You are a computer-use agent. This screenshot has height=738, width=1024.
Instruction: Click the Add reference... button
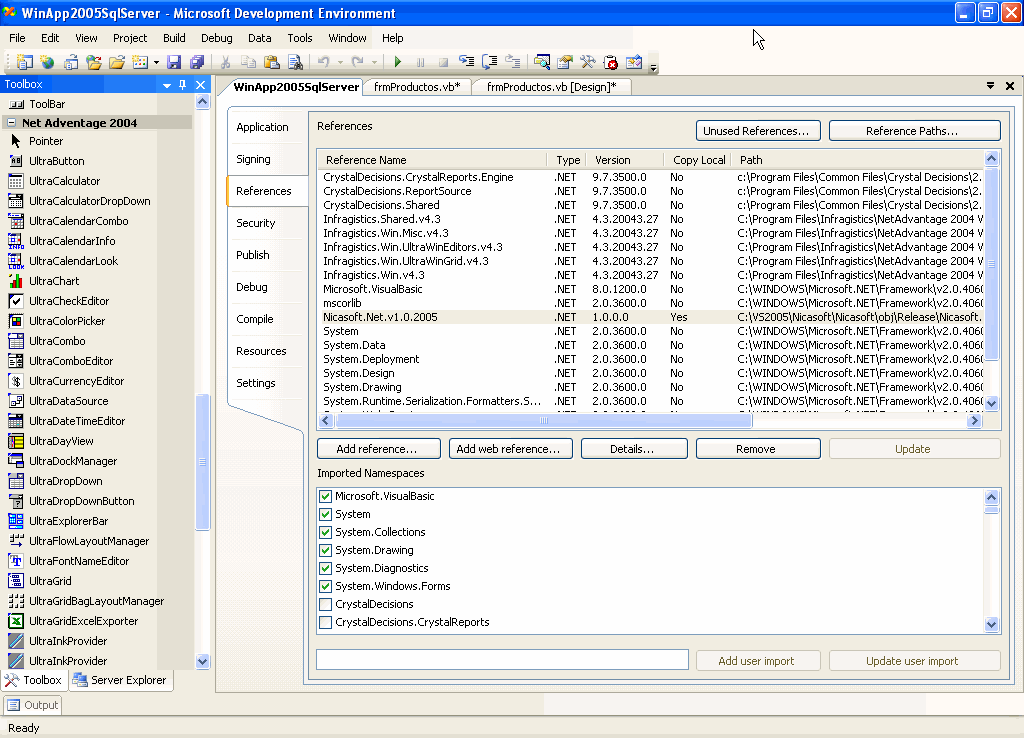pos(376,449)
